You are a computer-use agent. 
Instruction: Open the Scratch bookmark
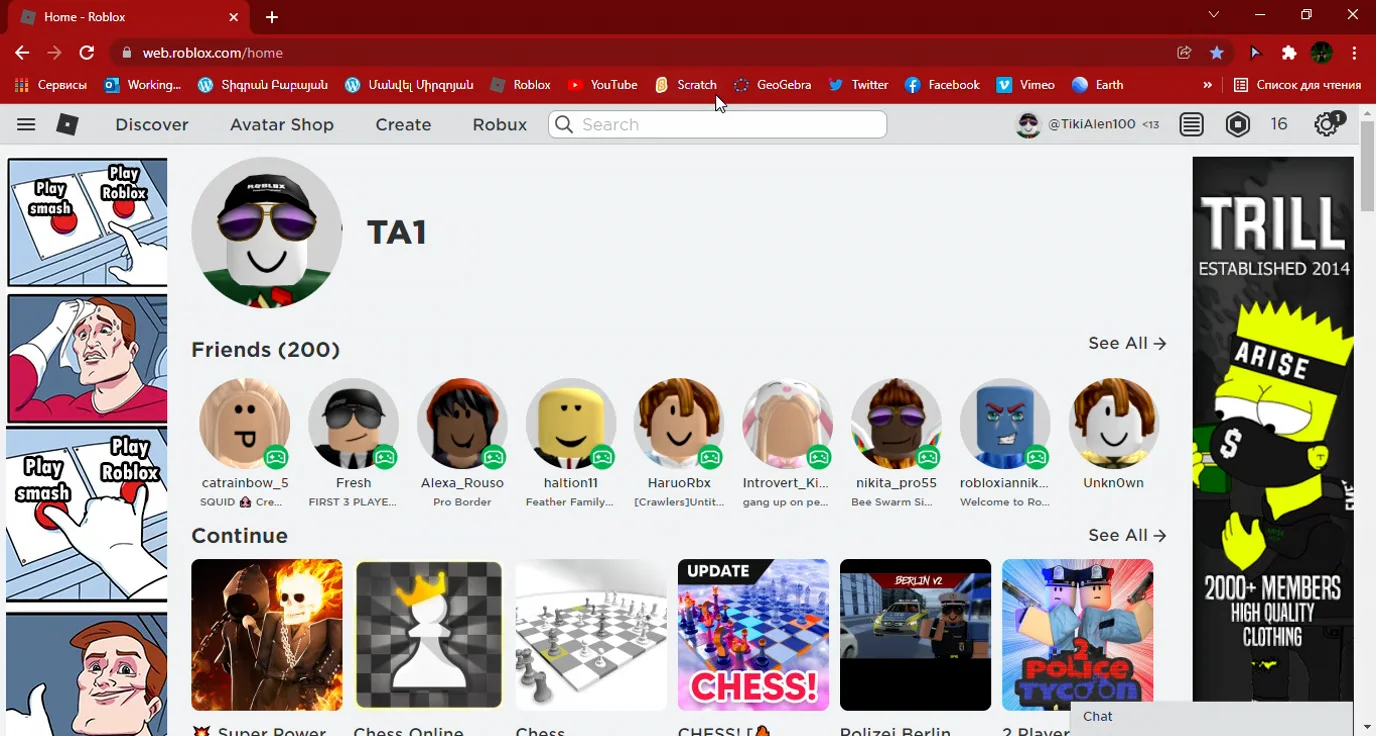click(686, 85)
